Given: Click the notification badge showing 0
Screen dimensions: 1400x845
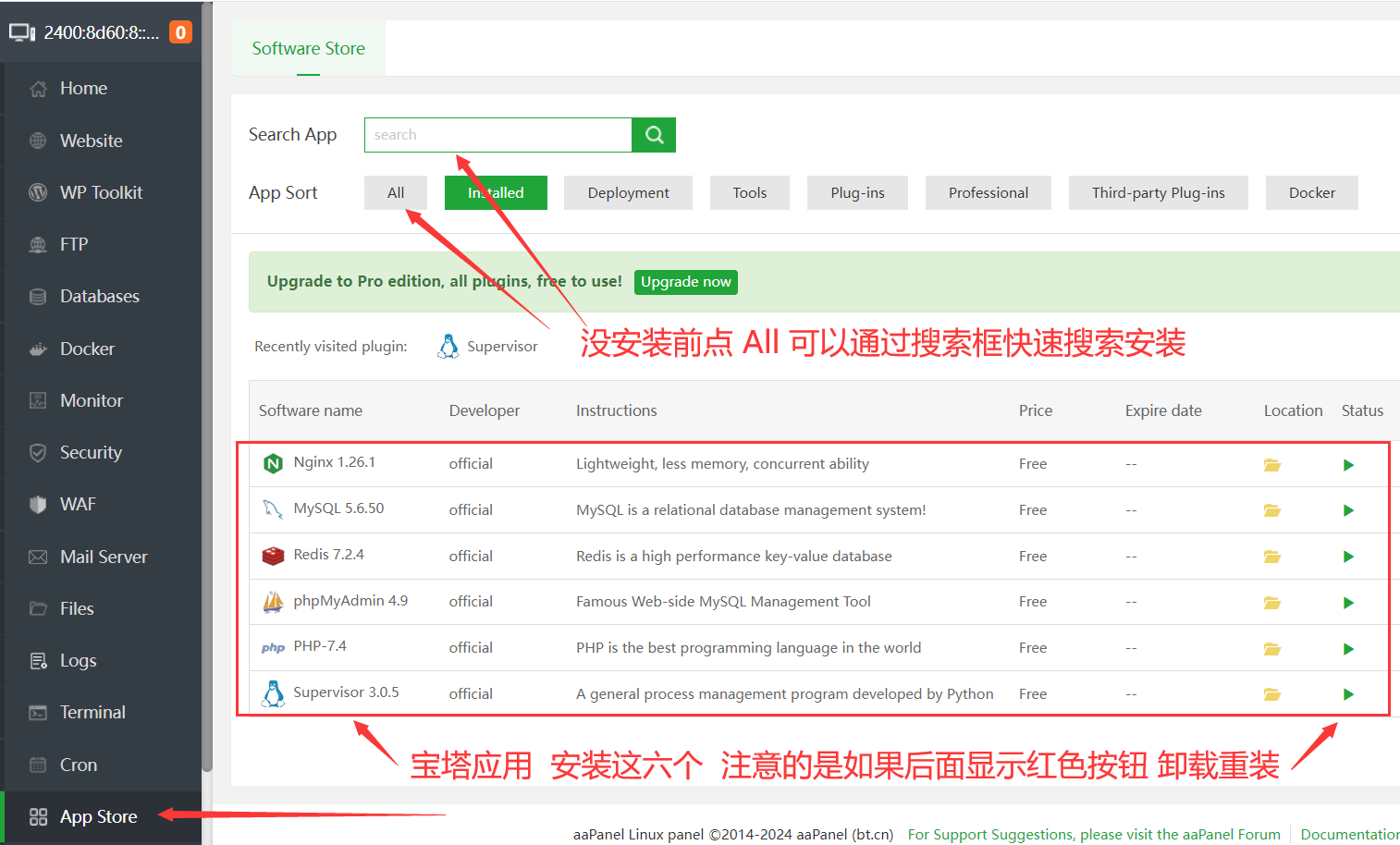Looking at the screenshot, I should tap(180, 32).
